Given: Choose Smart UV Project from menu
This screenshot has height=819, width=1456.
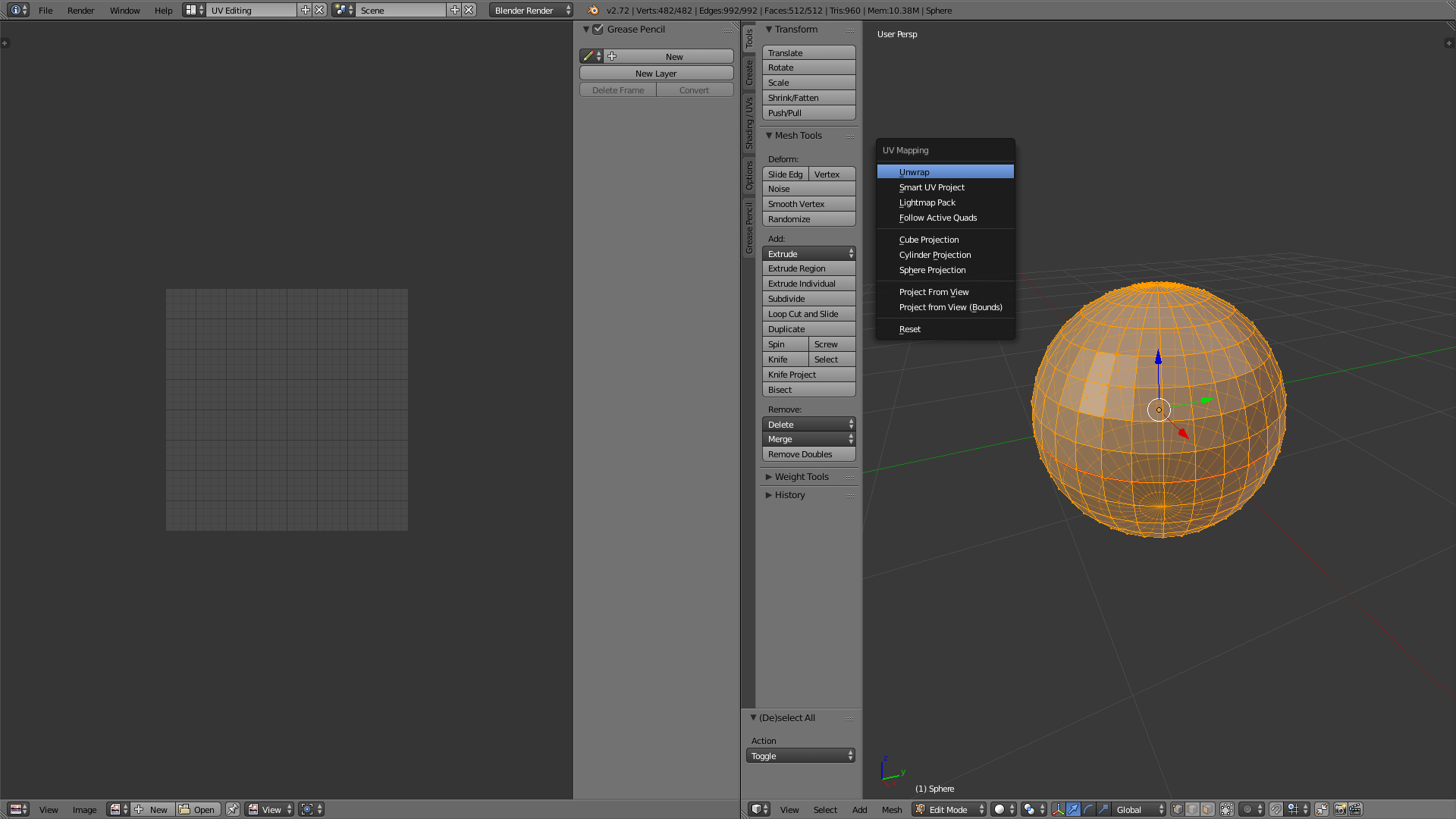Looking at the screenshot, I should click(x=932, y=187).
